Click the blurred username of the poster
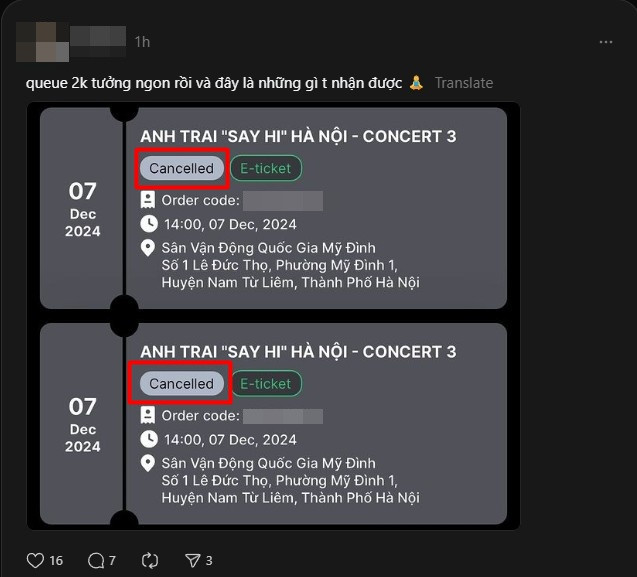The image size is (637, 577). click(x=97, y=41)
